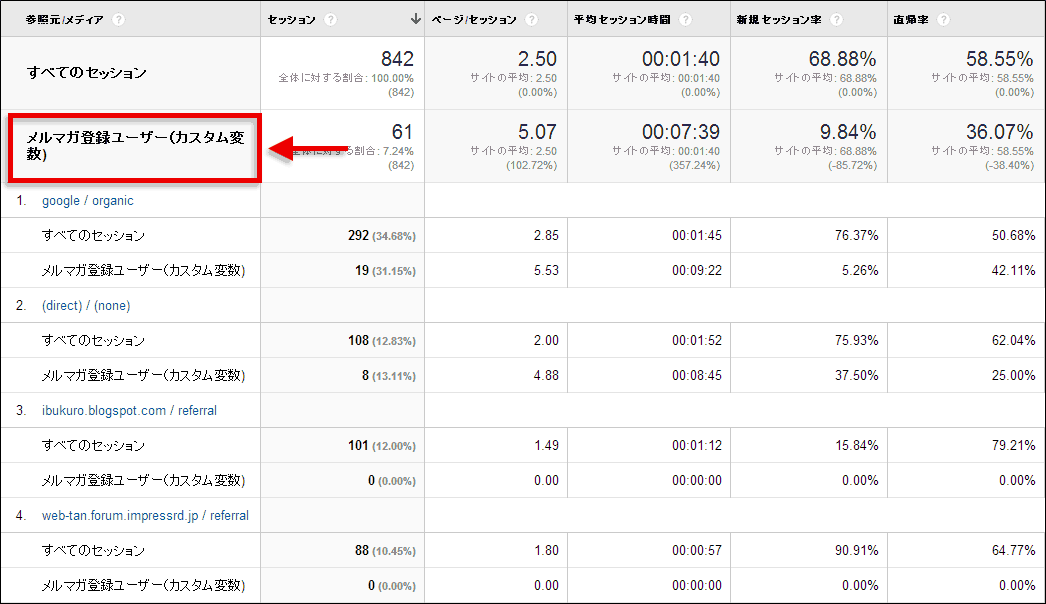Sort by ページ/セッション column header text
1046x604 pixels.
[475, 20]
